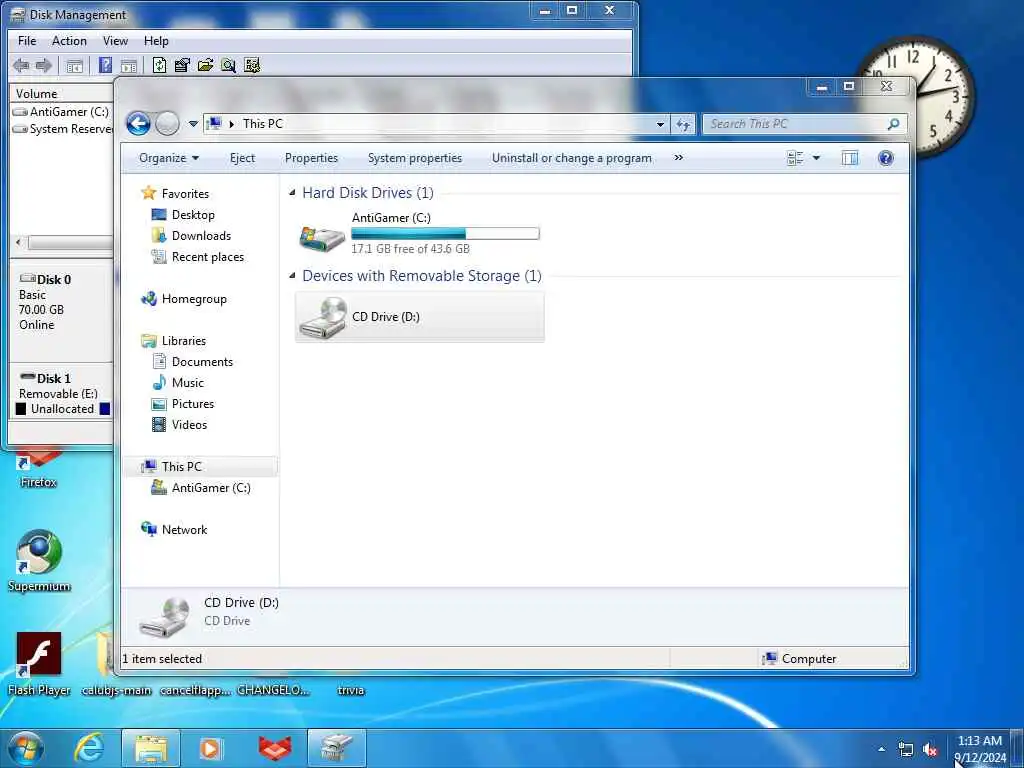Toggle console tree icon in Disk Management
This screenshot has height=768, width=1024.
click(x=75, y=65)
